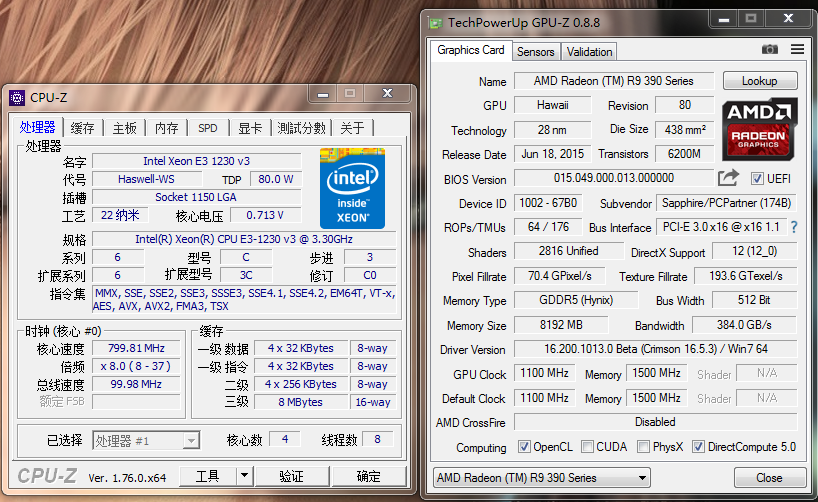This screenshot has width=818, height=502.
Task: Click the GPU-Z title bar app icon
Action: [435, 23]
